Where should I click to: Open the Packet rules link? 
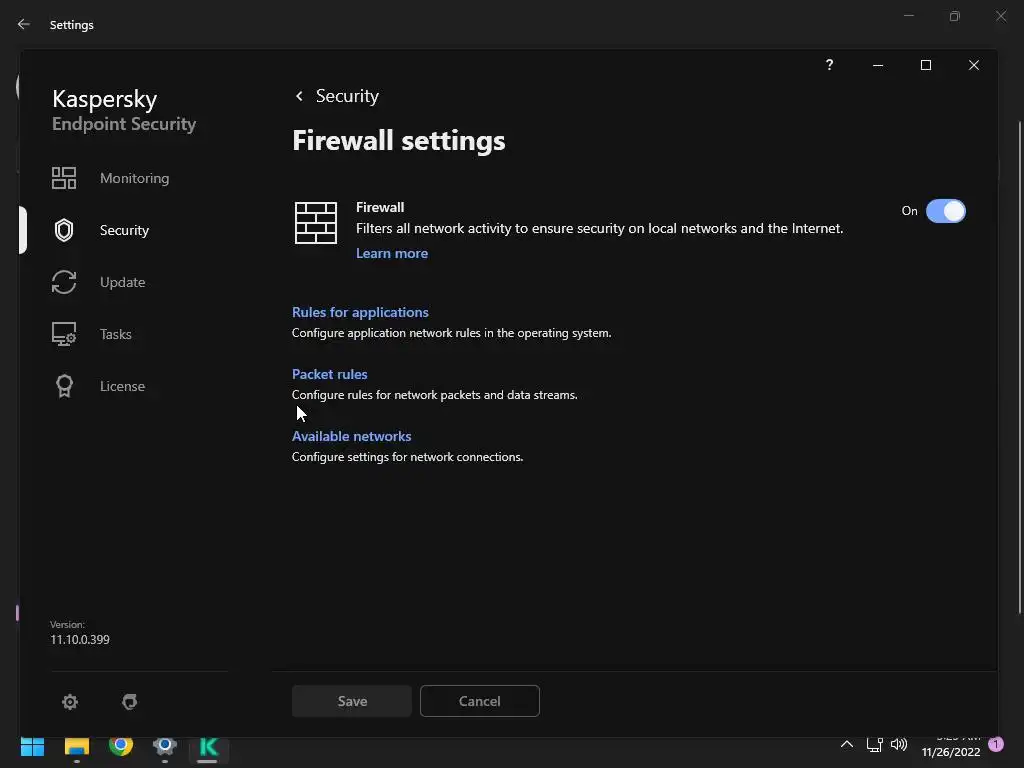tap(330, 374)
